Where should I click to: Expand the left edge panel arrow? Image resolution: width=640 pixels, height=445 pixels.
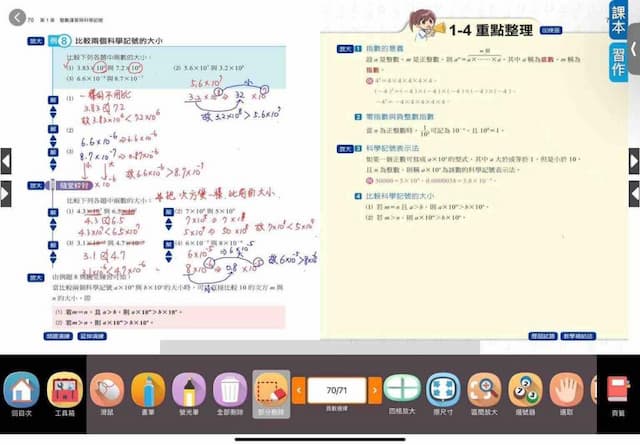(6, 160)
